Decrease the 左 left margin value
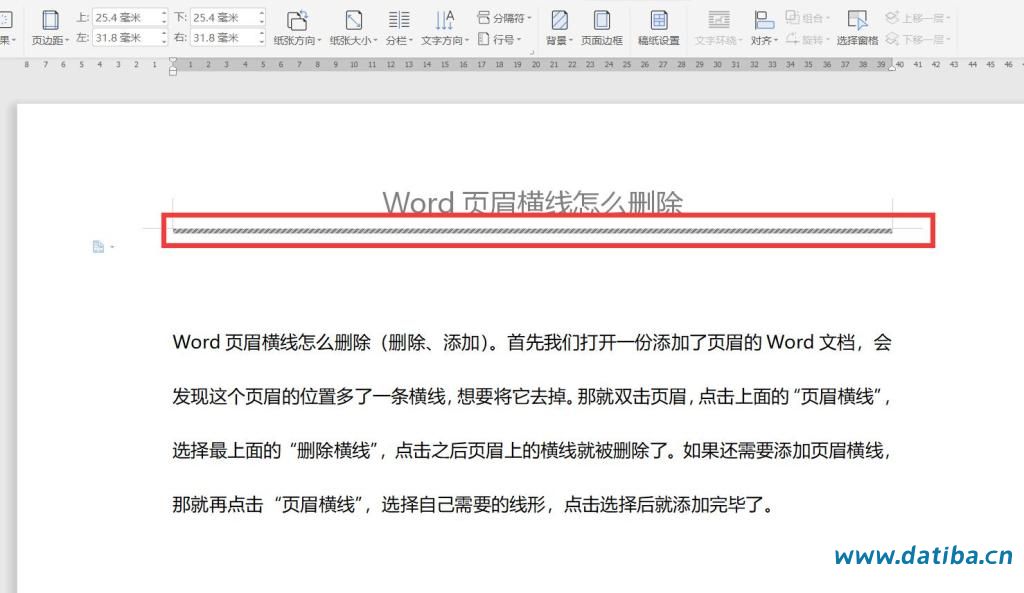Viewport: 1024px width, 593px height. point(164,42)
